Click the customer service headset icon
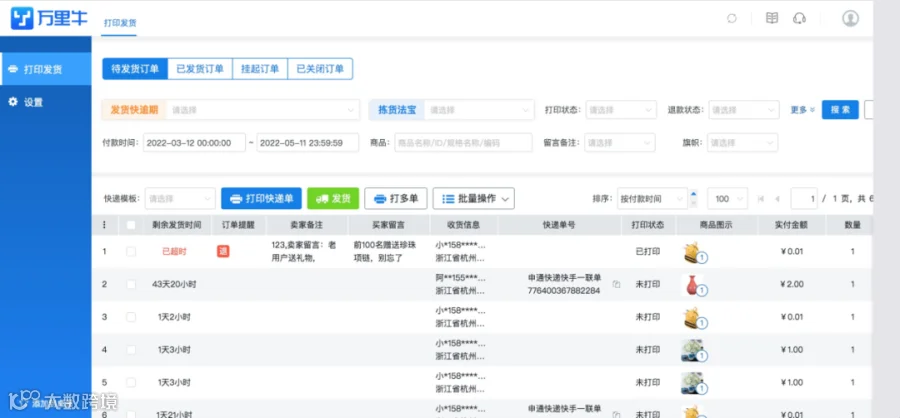 click(x=799, y=18)
